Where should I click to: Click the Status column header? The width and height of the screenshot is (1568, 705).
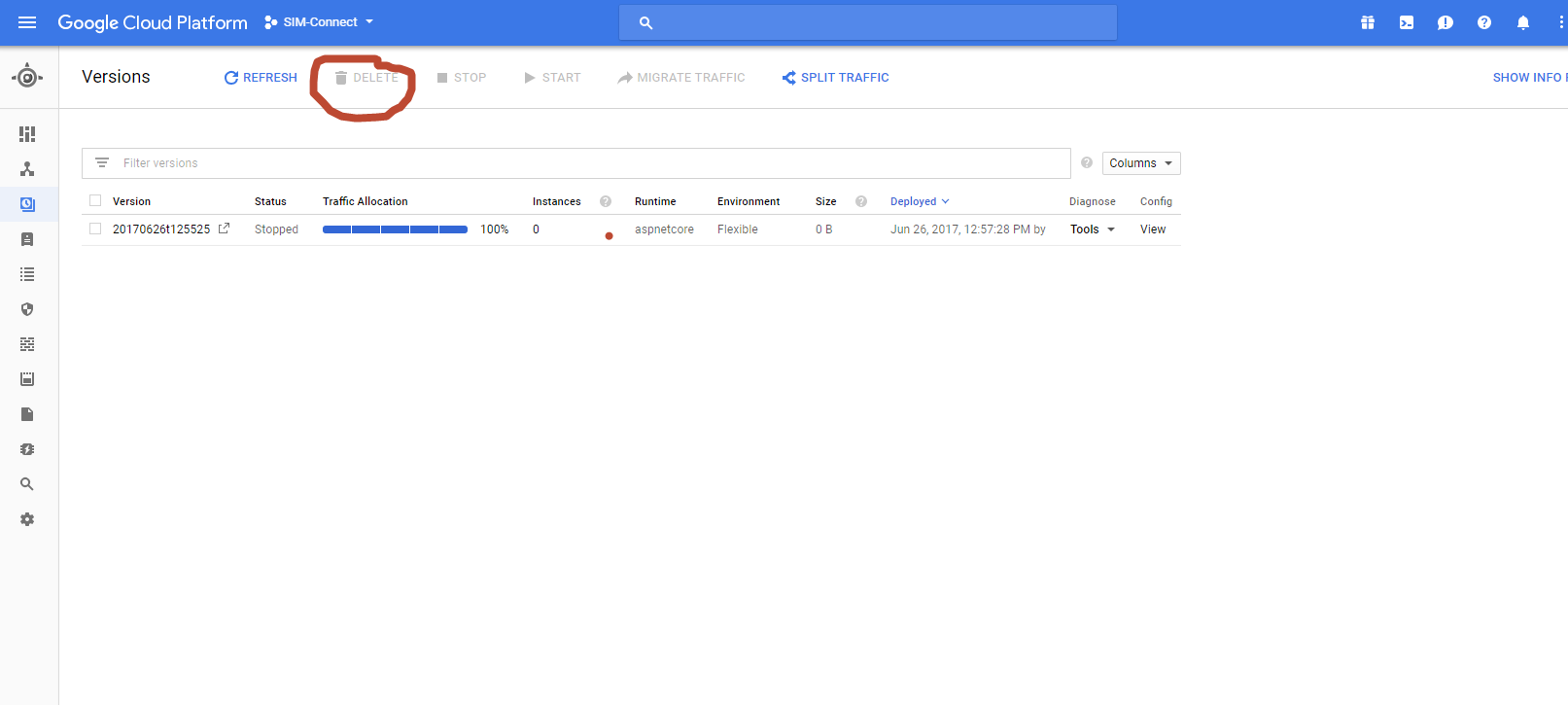click(x=270, y=201)
